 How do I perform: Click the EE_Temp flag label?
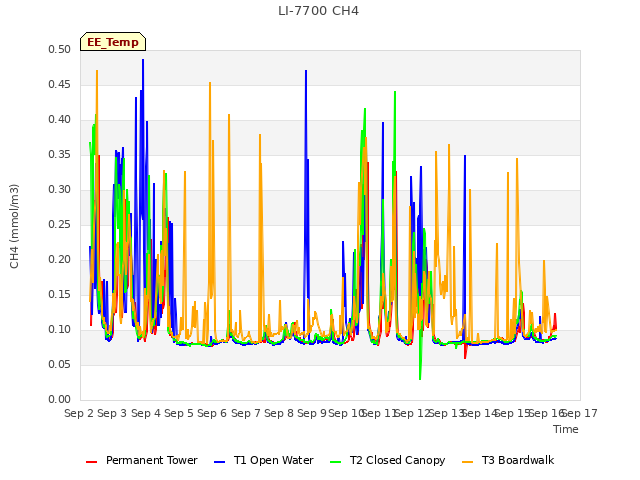pos(113,42)
